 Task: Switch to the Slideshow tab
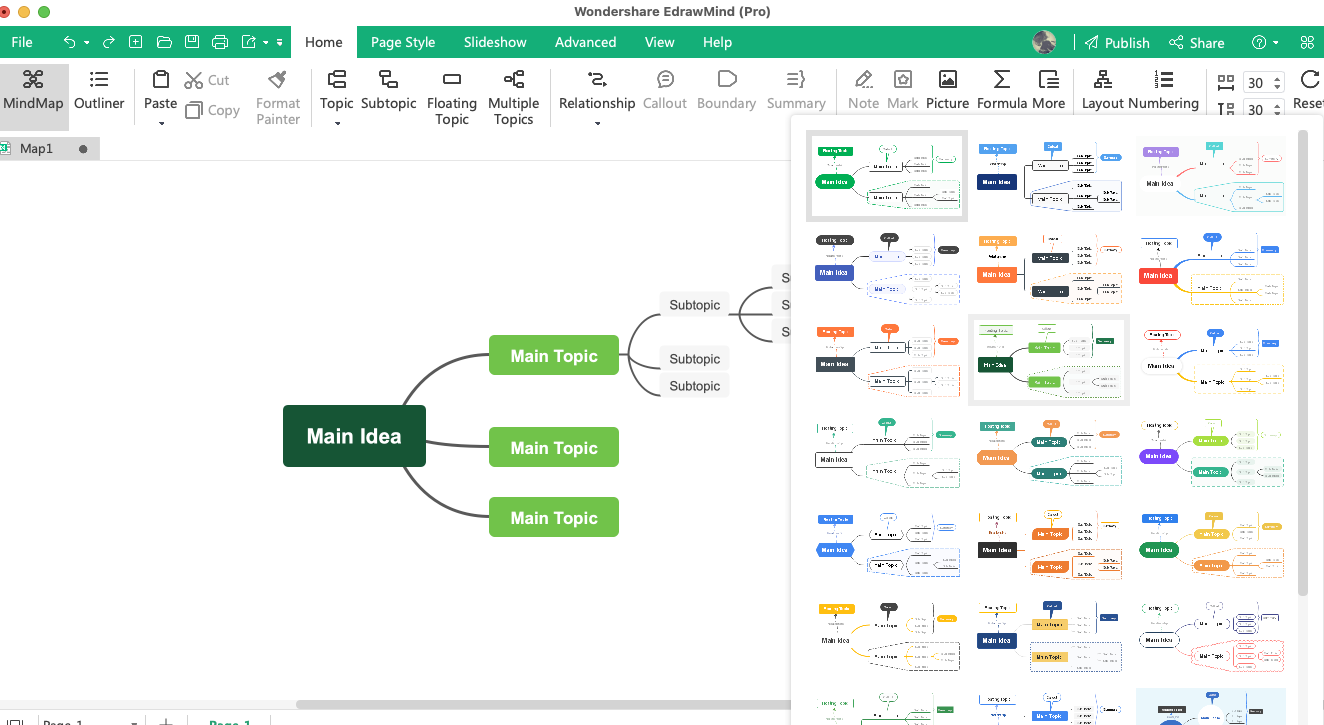pos(495,42)
